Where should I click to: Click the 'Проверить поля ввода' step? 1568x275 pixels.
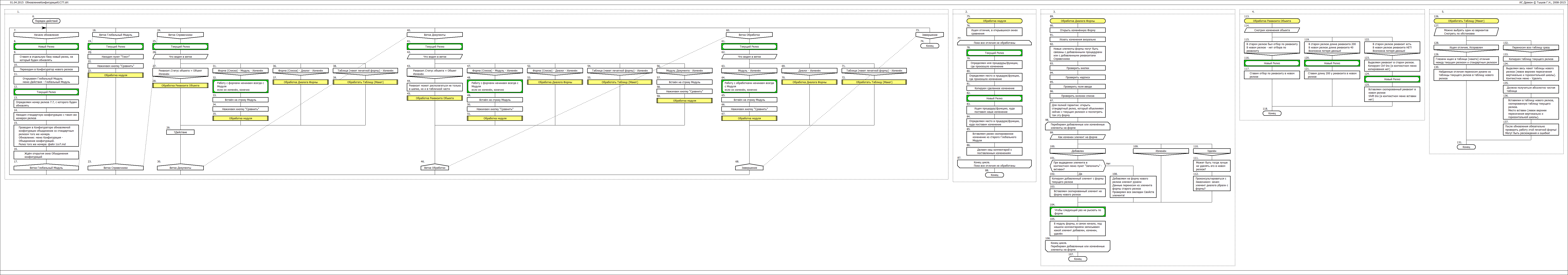pos(1077,87)
